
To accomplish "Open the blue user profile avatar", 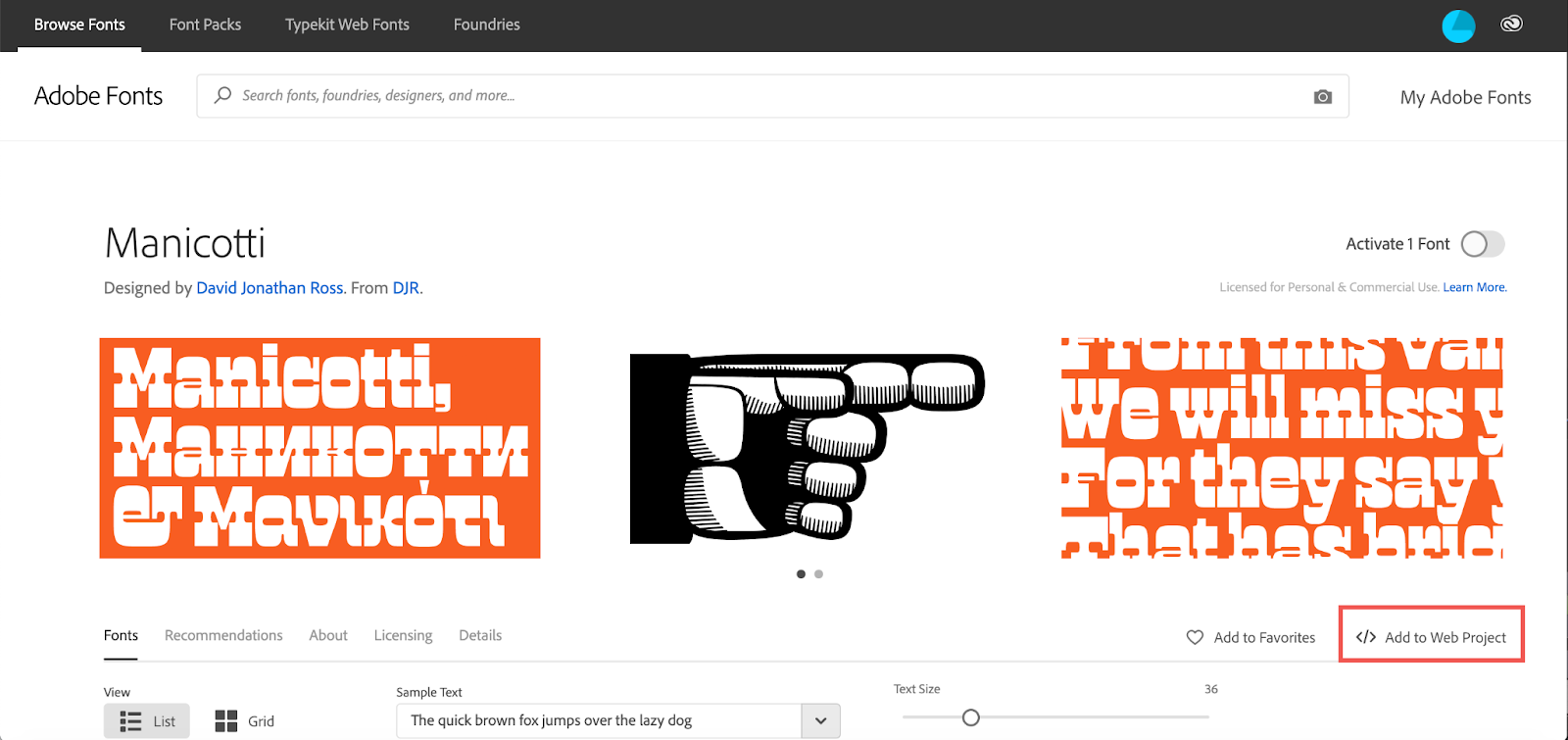I will (1458, 25).
